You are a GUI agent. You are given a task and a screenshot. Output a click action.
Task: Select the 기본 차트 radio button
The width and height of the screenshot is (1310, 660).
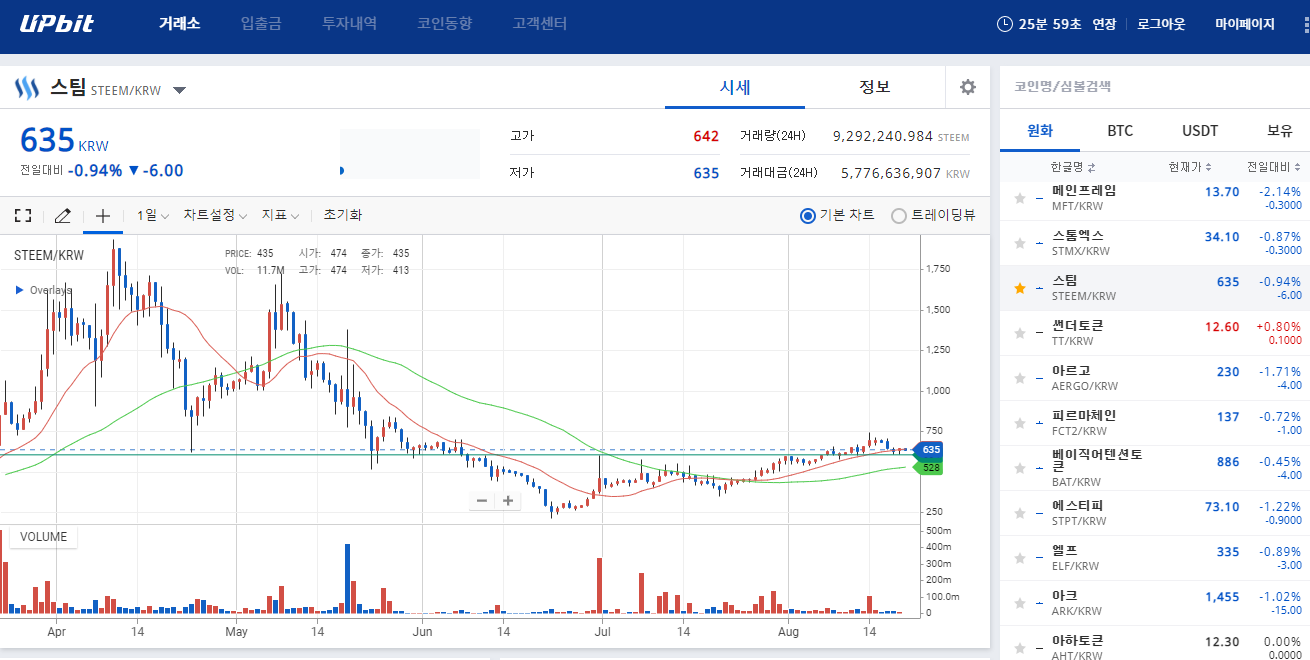pos(808,215)
